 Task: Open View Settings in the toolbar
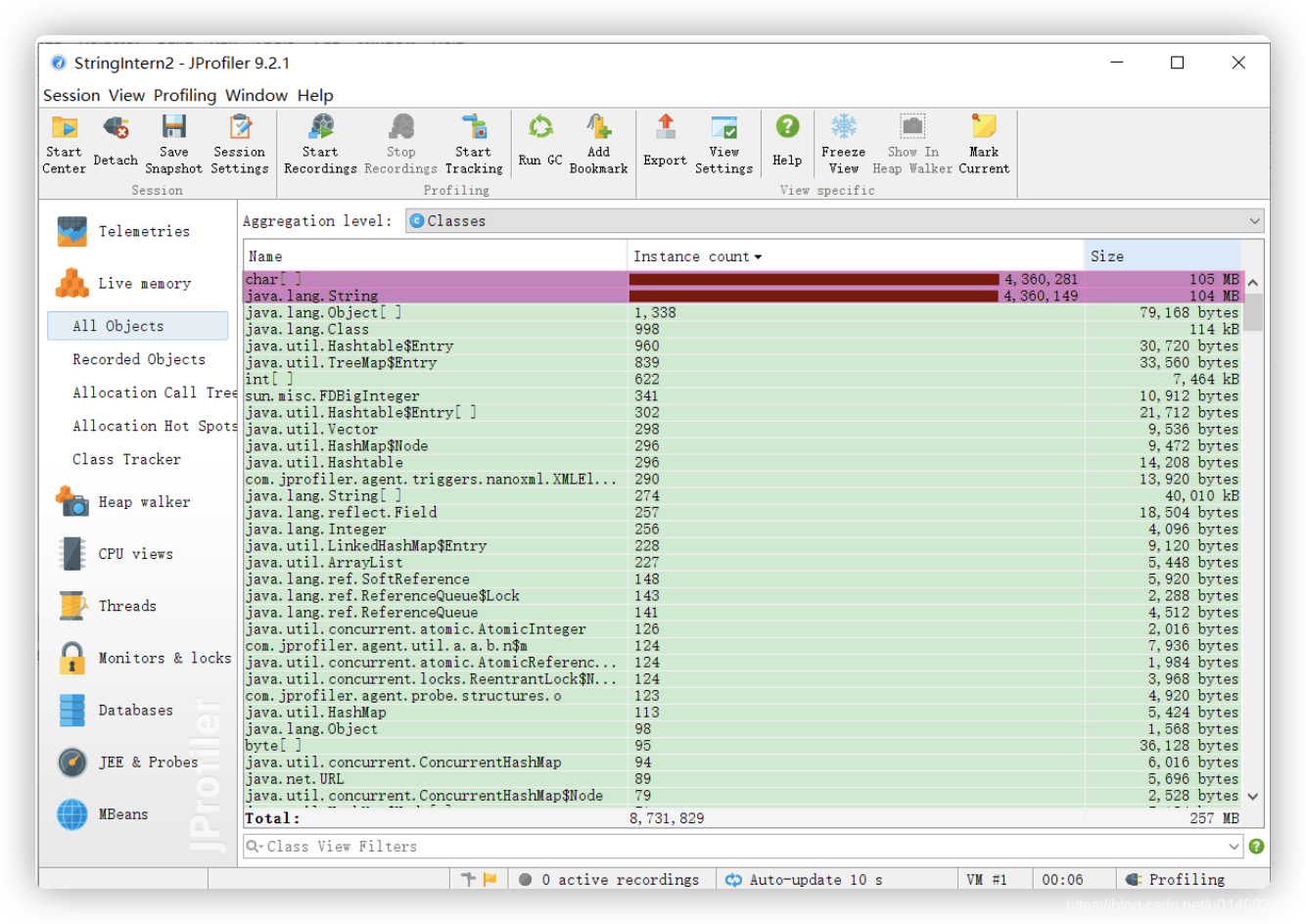point(724,144)
